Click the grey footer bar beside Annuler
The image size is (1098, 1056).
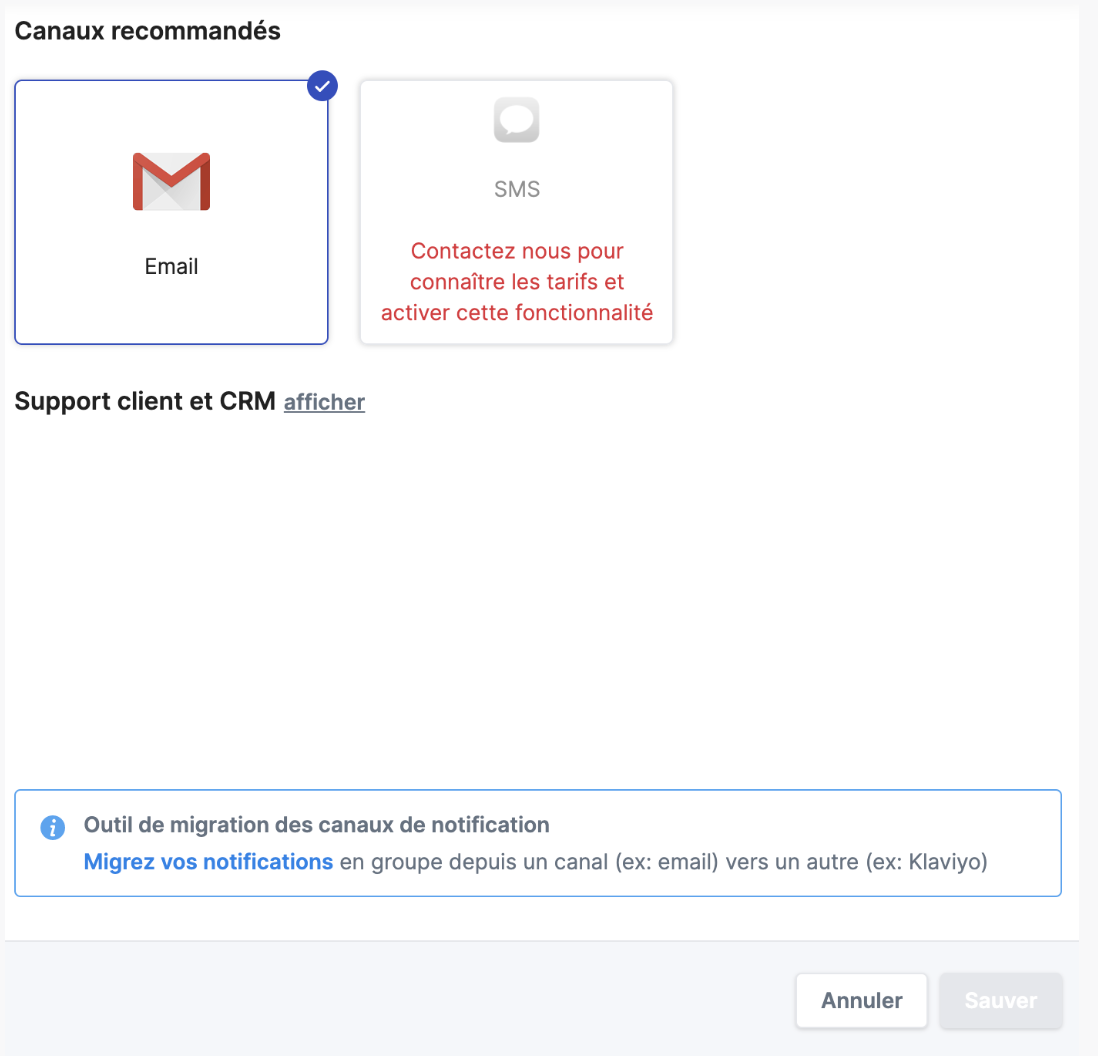[x=400, y=1000]
